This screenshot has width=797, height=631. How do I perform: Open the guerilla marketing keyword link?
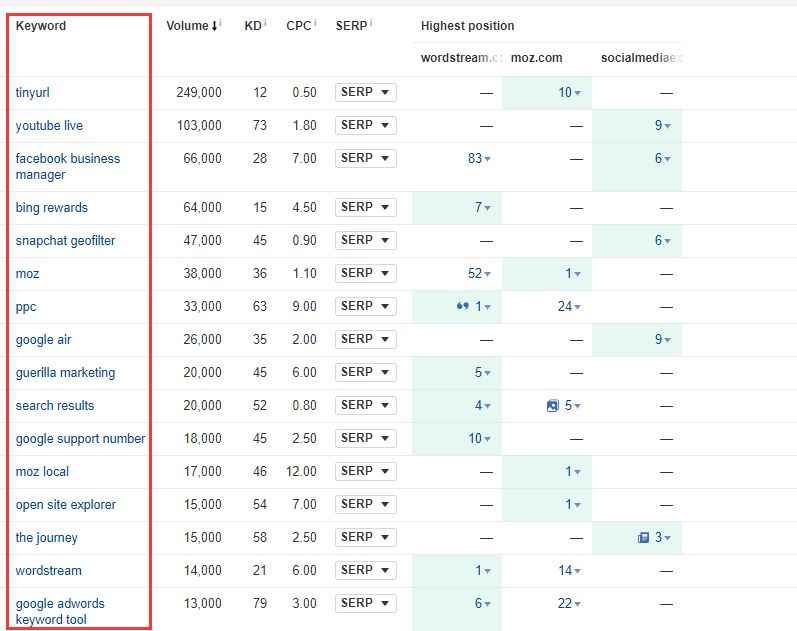tap(65, 373)
